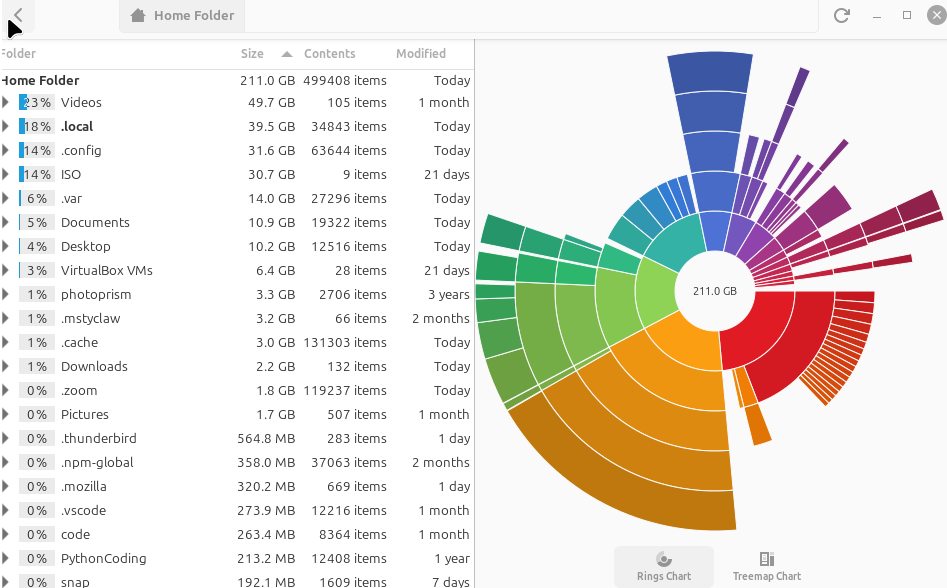Minimize the Disk Usage Analyzer window
947x588 pixels.
877,16
